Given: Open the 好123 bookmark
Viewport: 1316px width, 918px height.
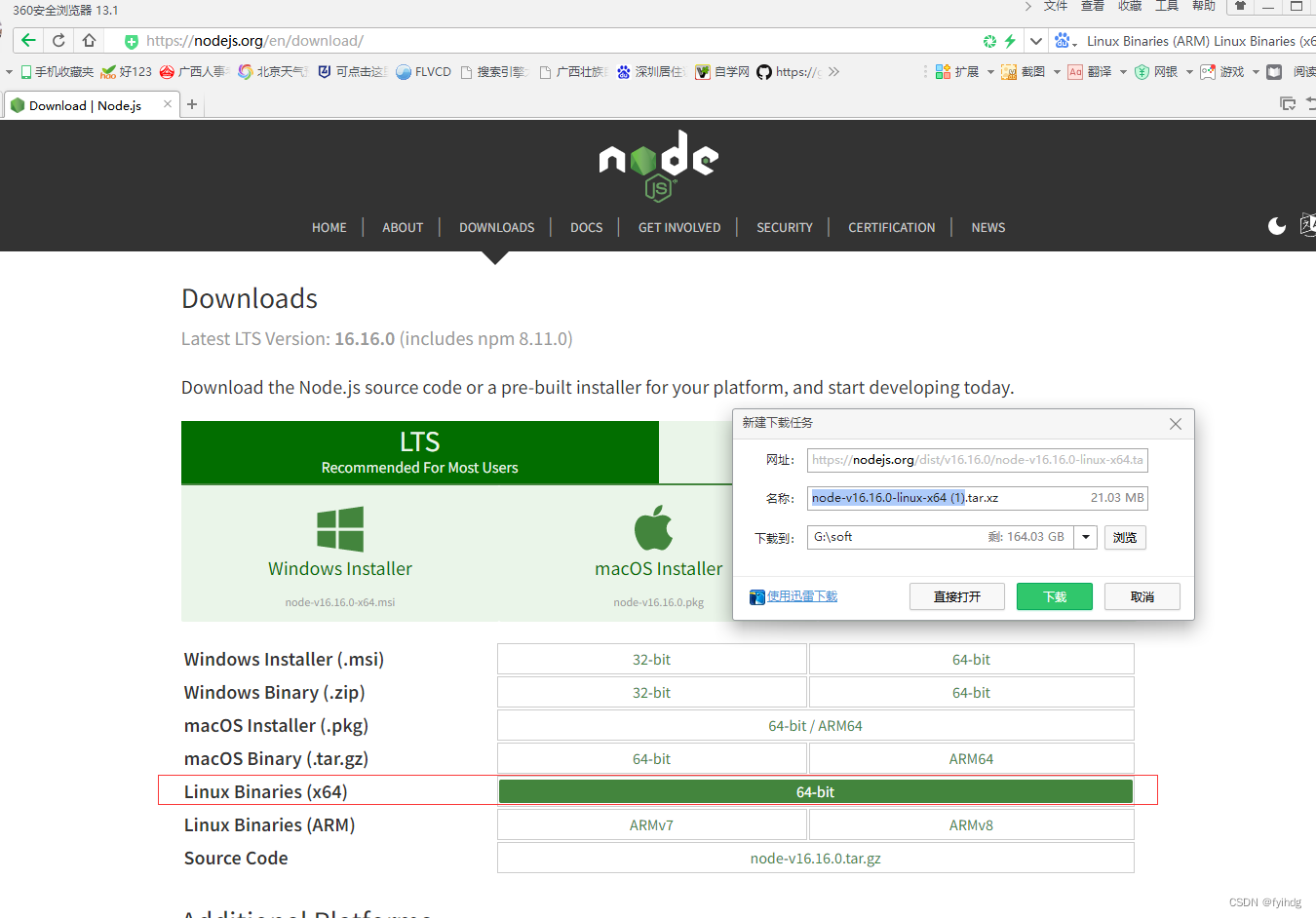Looking at the screenshot, I should coord(127,72).
